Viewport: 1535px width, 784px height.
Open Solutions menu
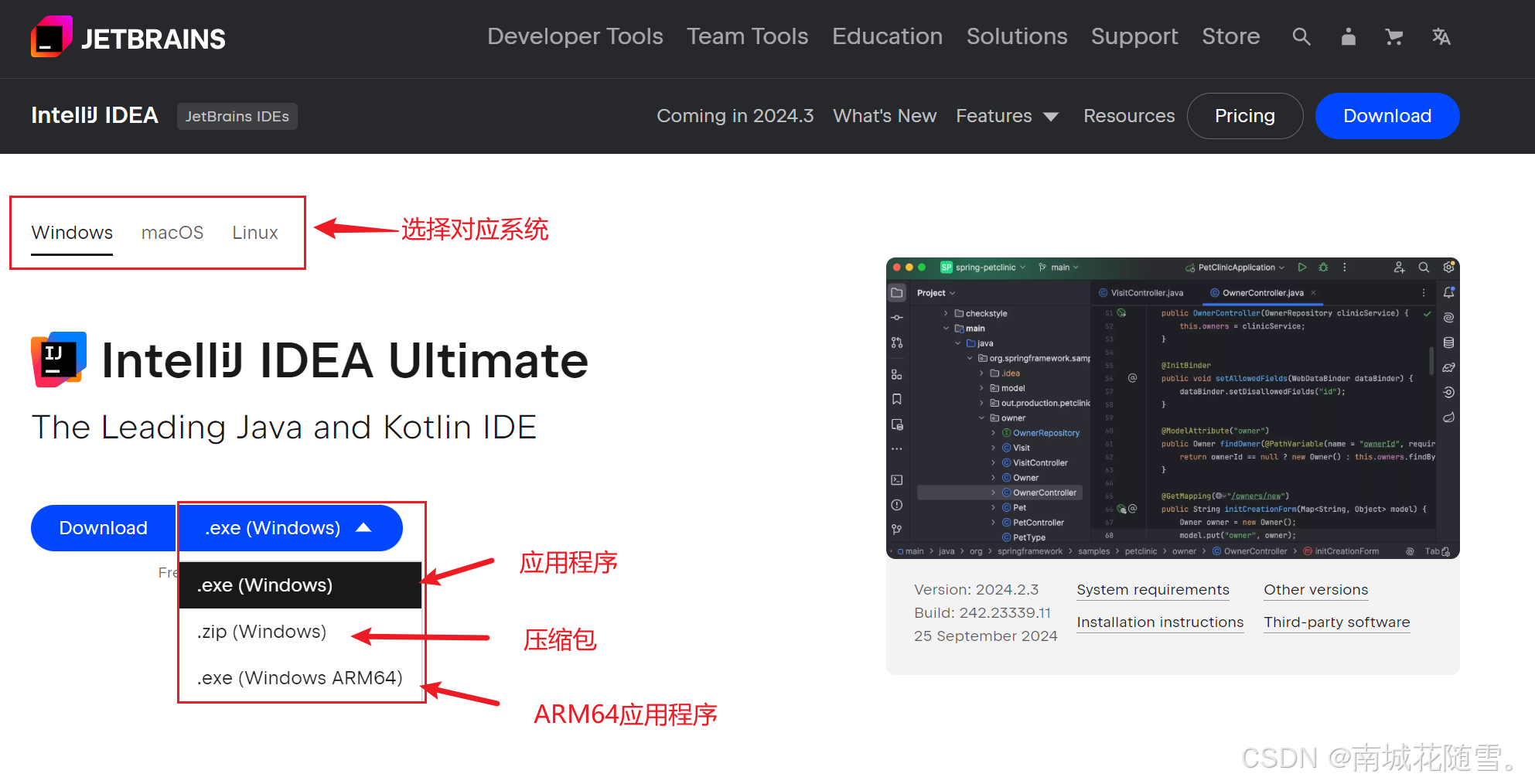coord(1017,36)
